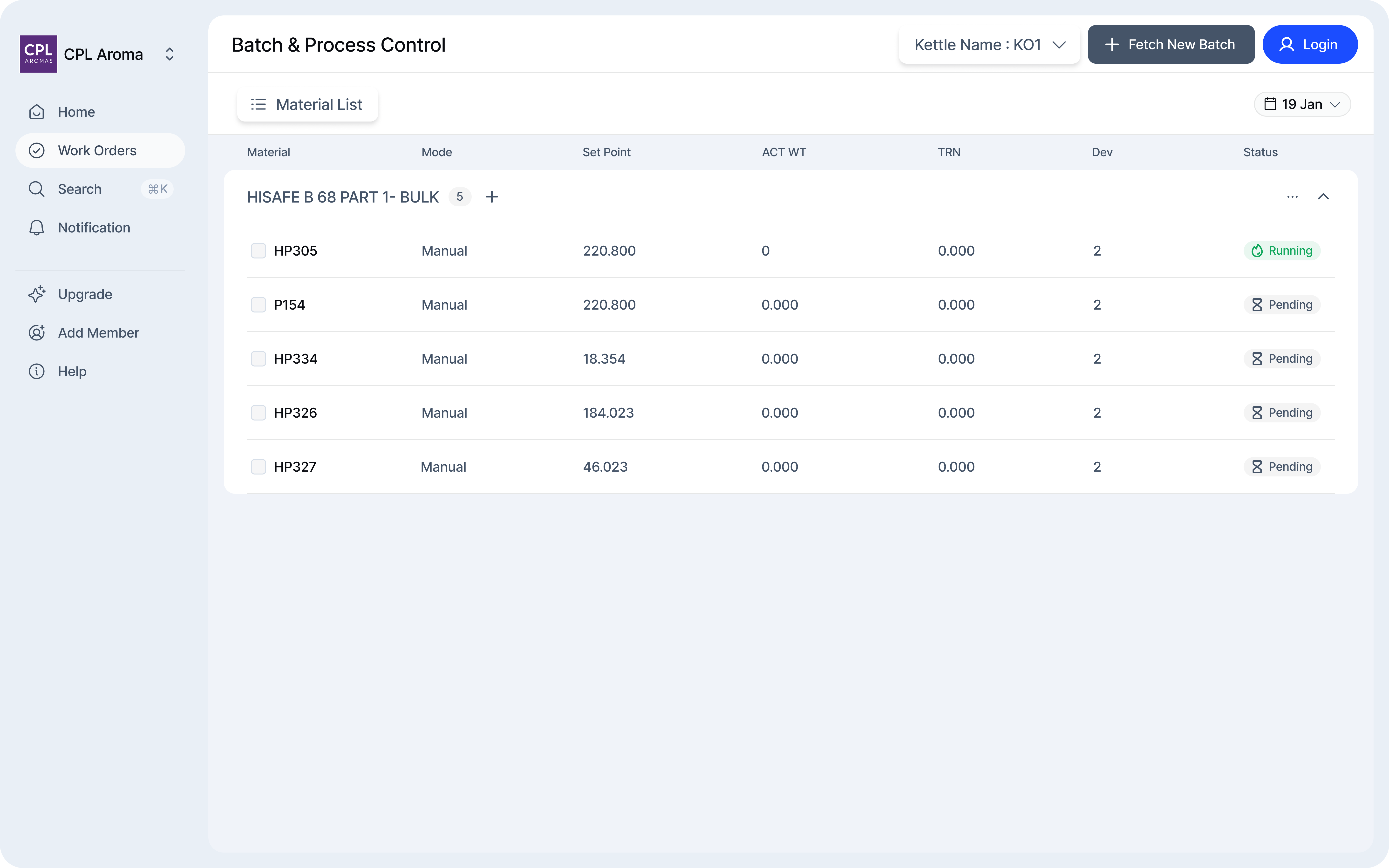Click the Batch & Process Control heading
The image size is (1389, 868).
click(339, 45)
